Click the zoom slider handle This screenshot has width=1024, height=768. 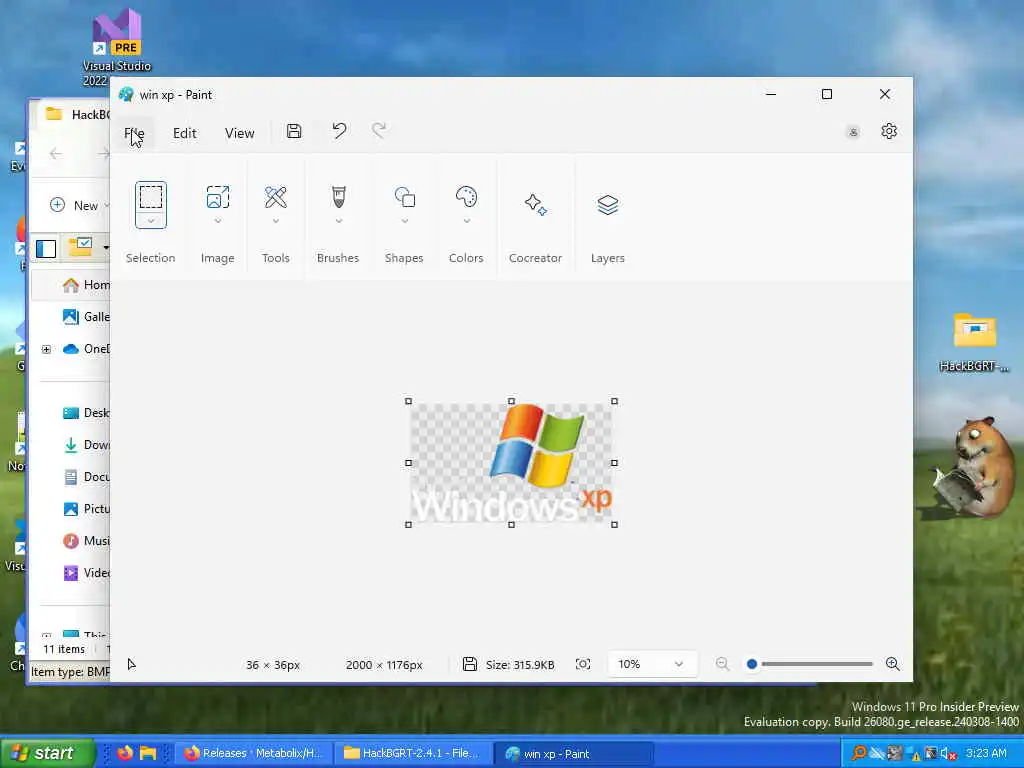752,664
